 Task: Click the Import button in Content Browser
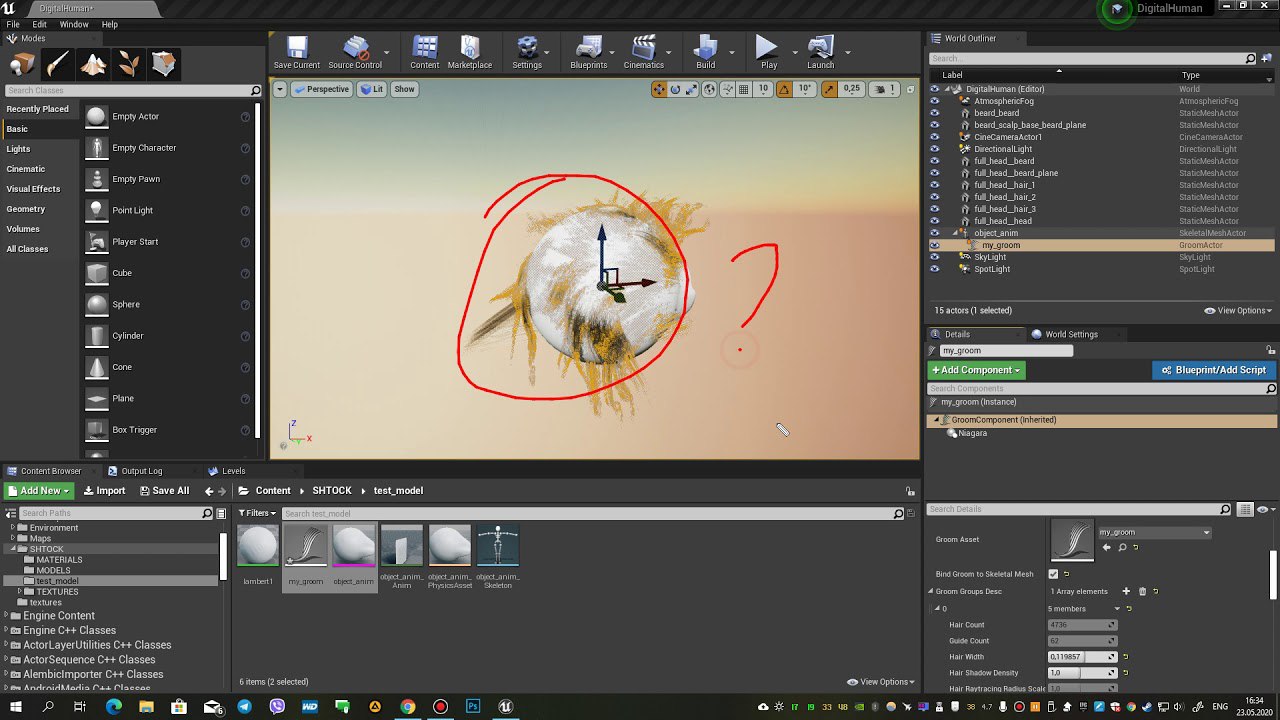tap(104, 491)
